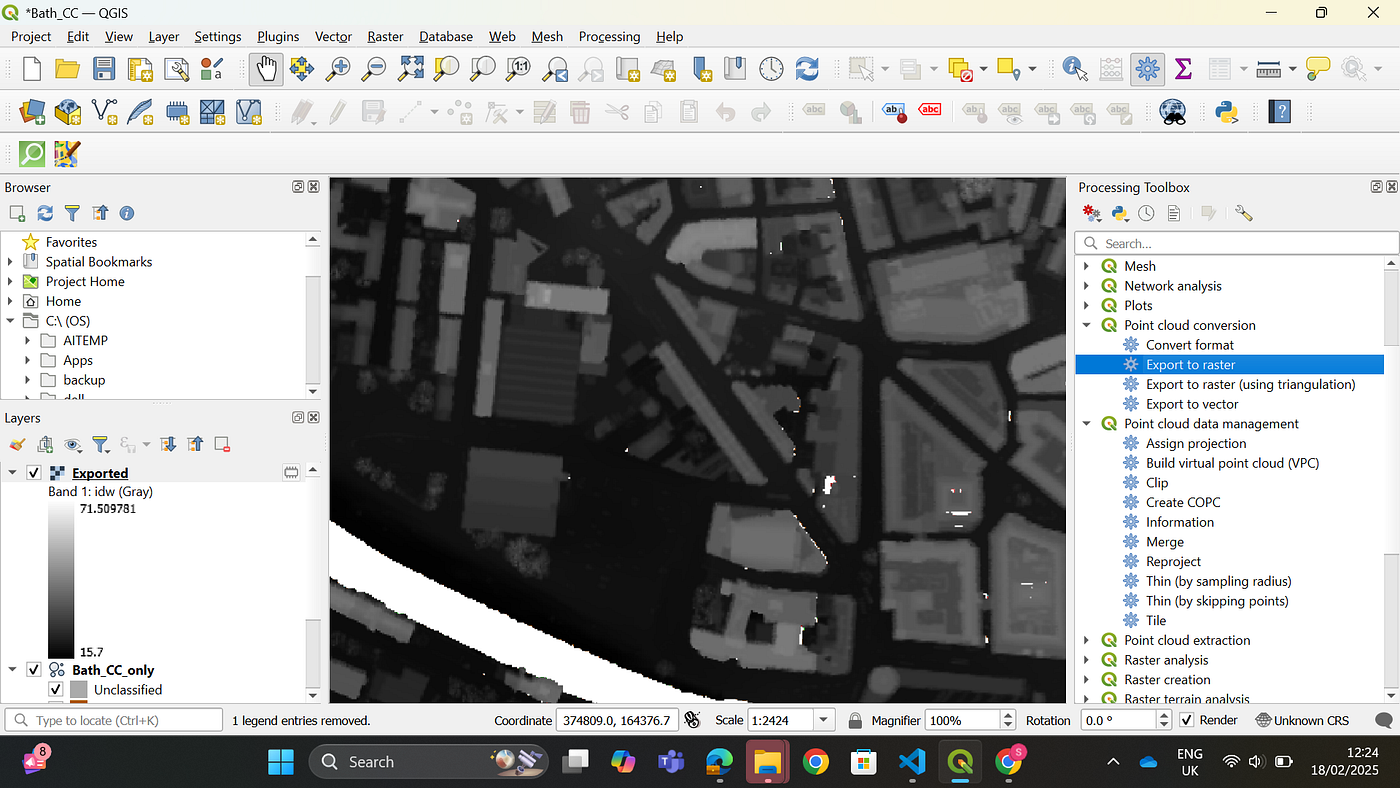Open Messages speech bubble in status bar

[x=1383, y=720]
